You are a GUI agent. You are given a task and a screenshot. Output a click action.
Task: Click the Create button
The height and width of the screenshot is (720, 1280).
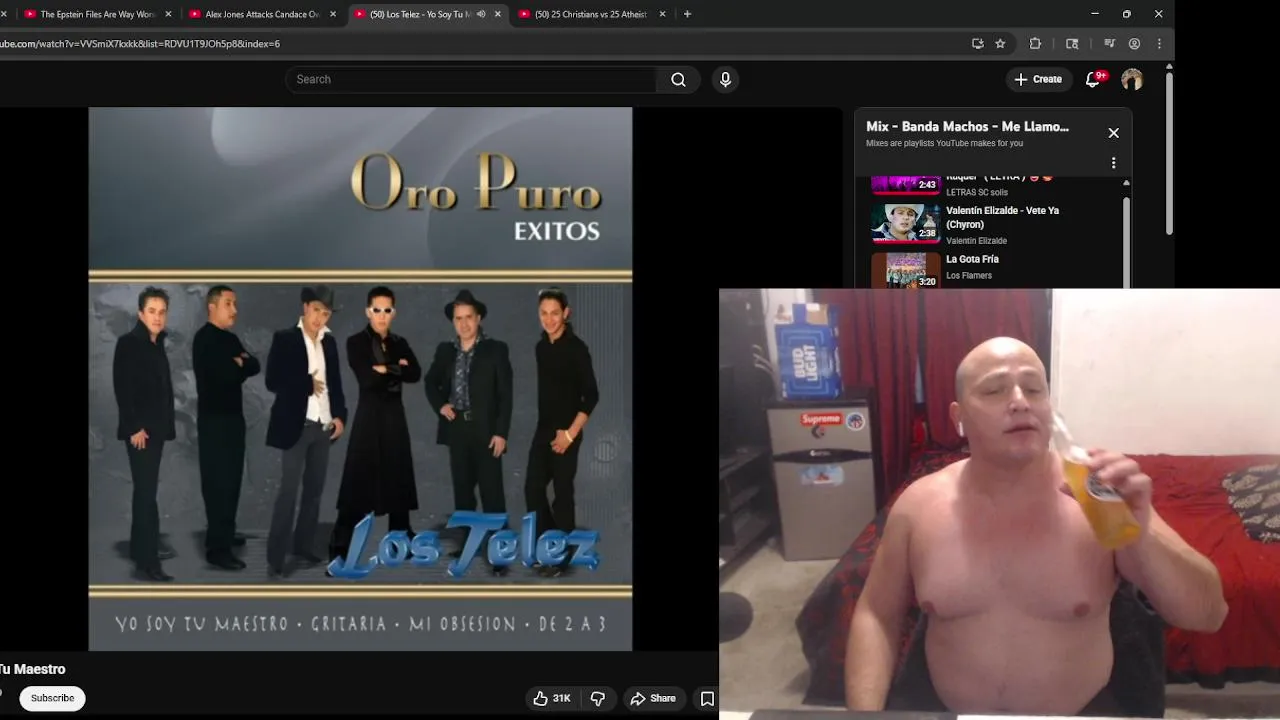(1038, 79)
